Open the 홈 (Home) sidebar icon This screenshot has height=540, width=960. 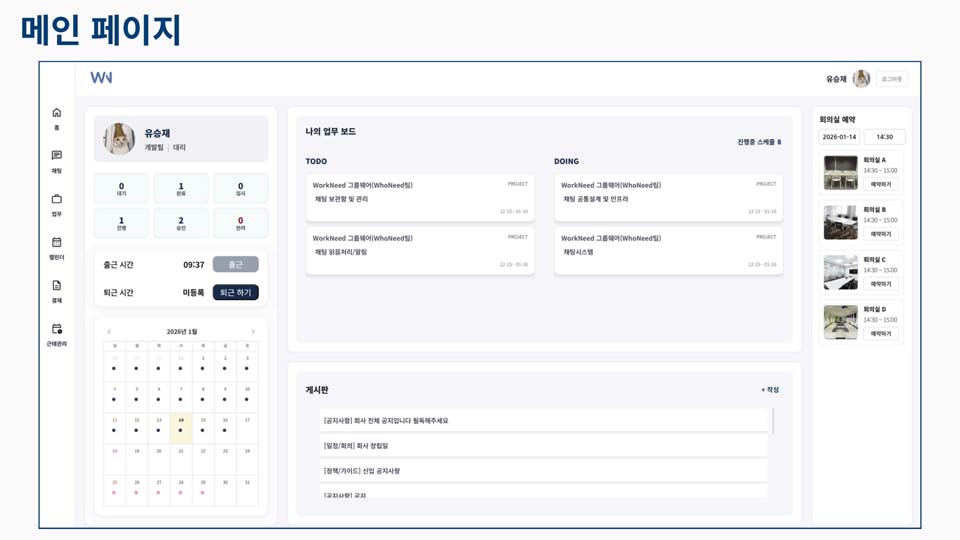pos(57,113)
